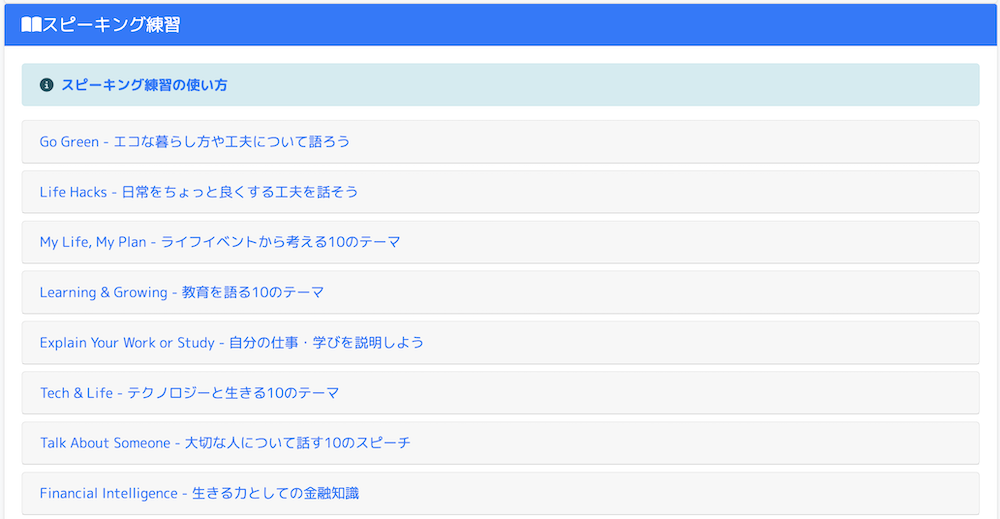Click 教育を語る10のテーマ text
Viewport: 1000px width, 519px height.
point(253,292)
